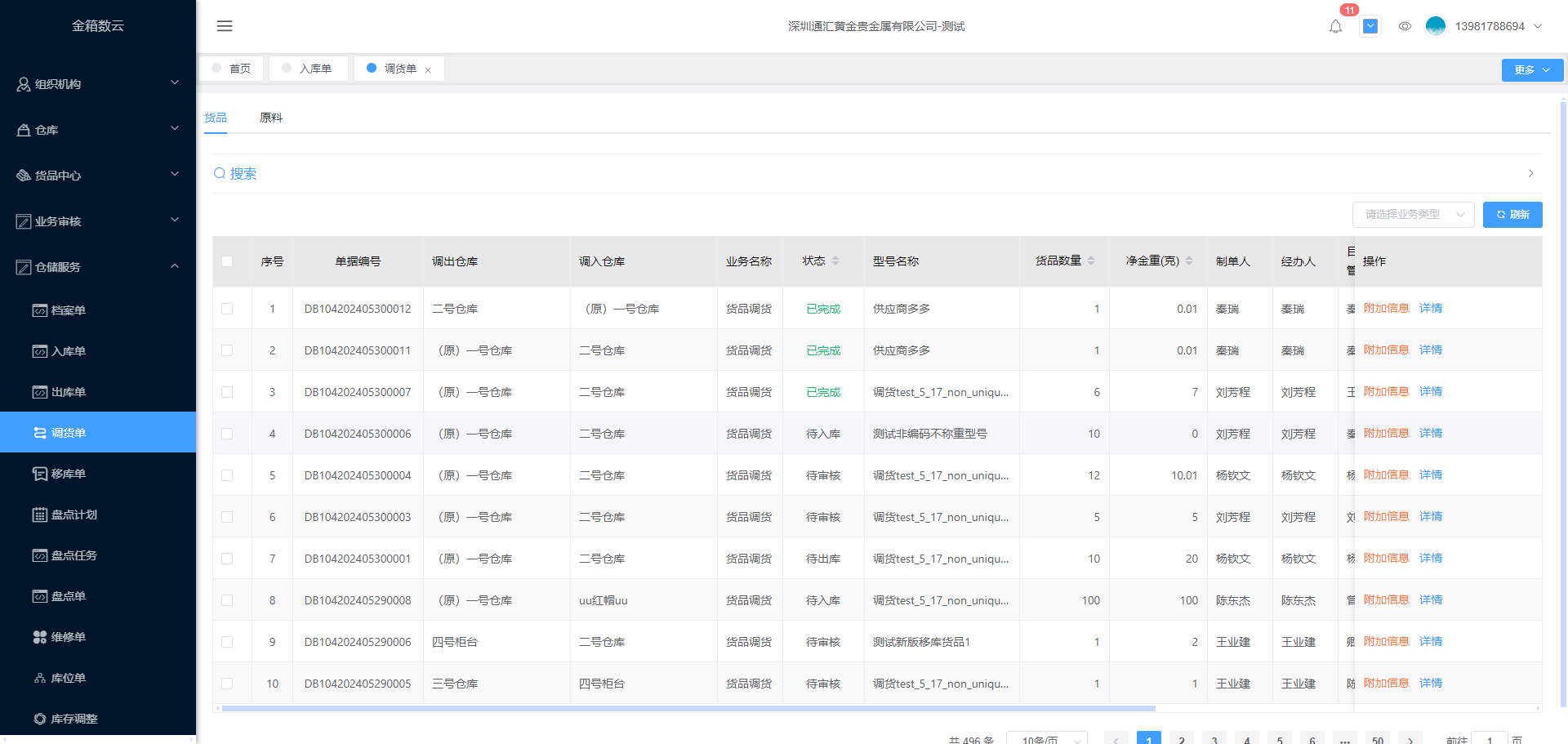Viewport: 1568px width, 744px height.
Task: Click the 库存调整 menu icon
Action: (x=39, y=719)
